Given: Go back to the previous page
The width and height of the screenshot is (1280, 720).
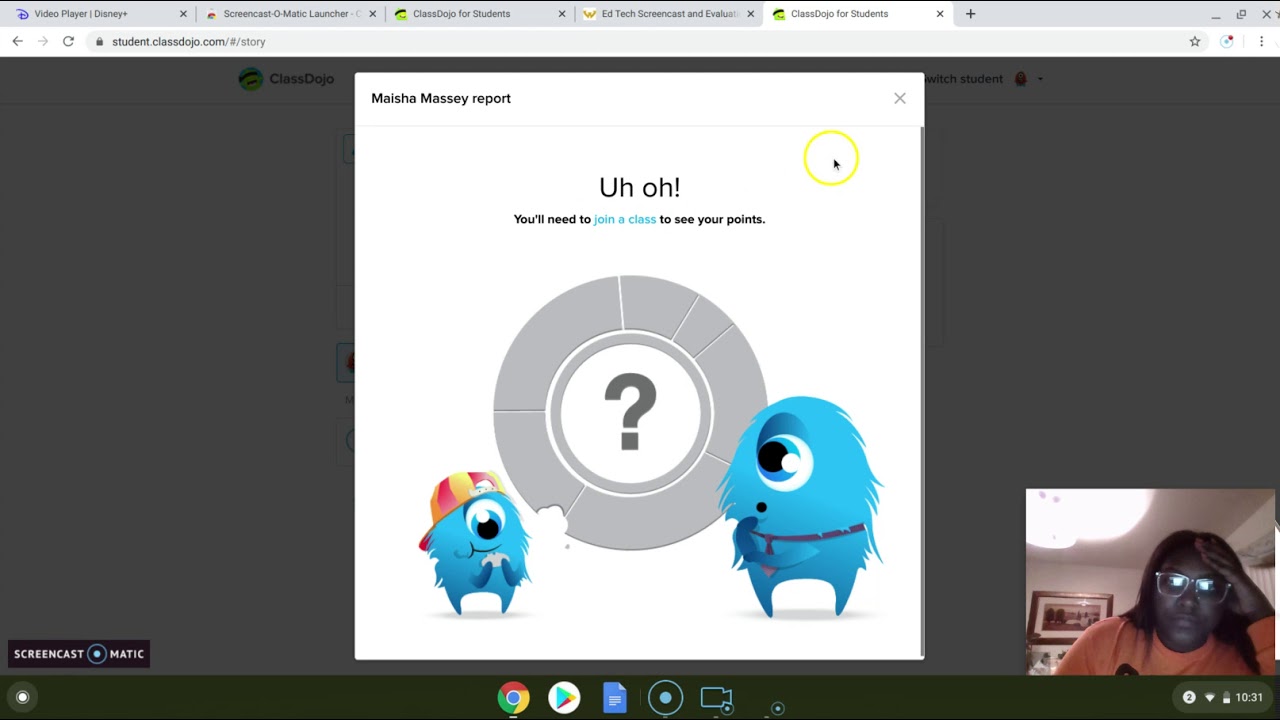Looking at the screenshot, I should tap(17, 41).
